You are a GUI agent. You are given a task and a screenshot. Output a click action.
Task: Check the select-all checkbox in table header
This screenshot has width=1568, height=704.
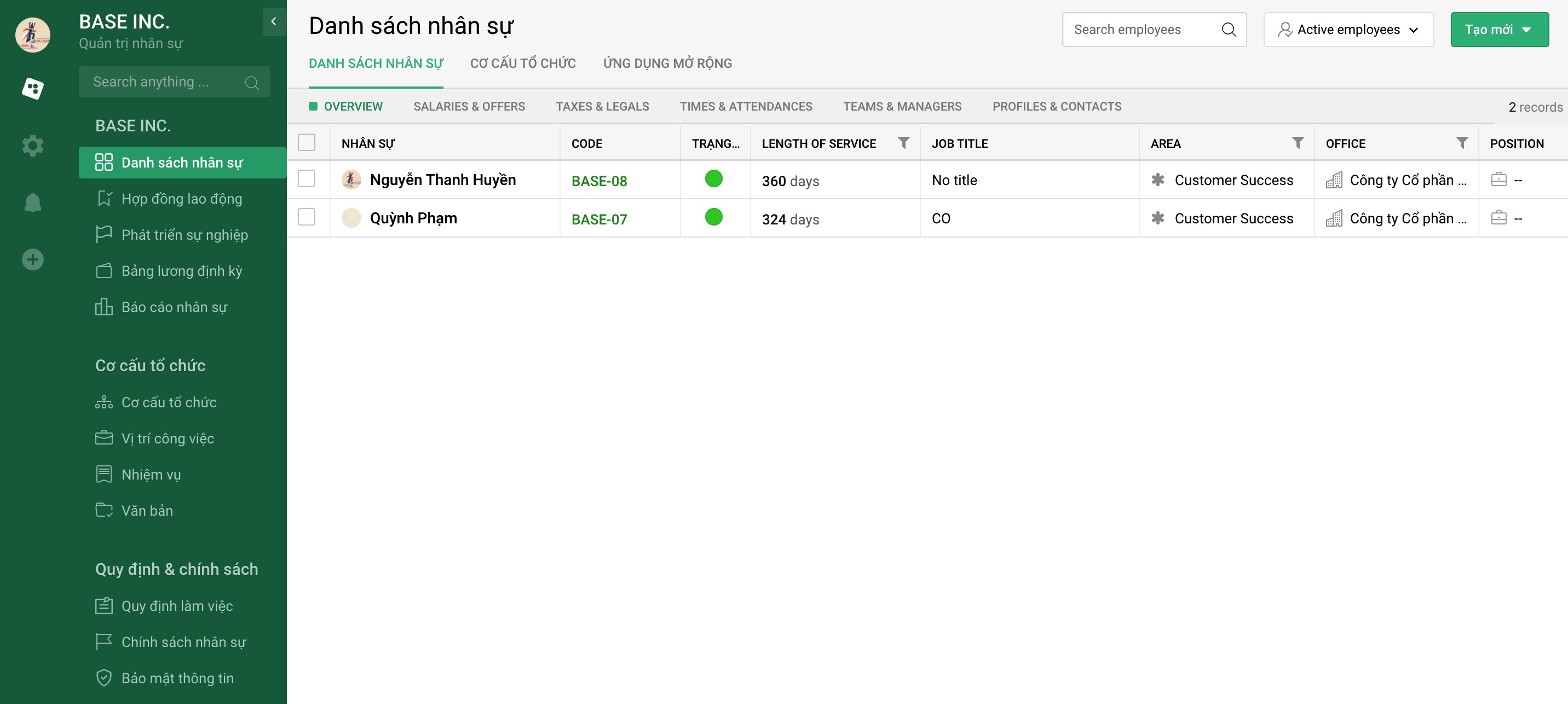[x=307, y=143]
